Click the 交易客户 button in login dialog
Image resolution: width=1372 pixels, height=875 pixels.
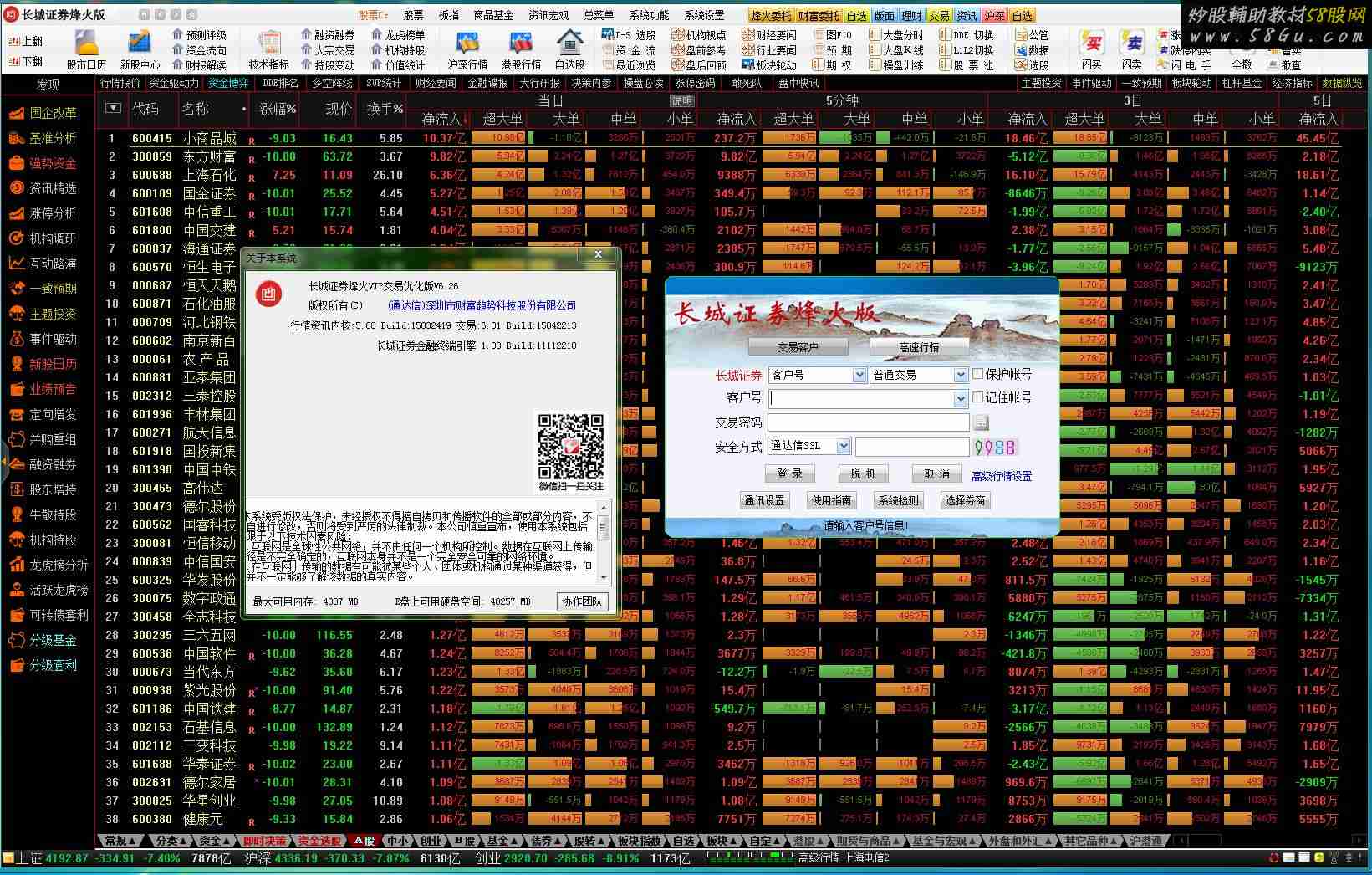[x=798, y=346]
